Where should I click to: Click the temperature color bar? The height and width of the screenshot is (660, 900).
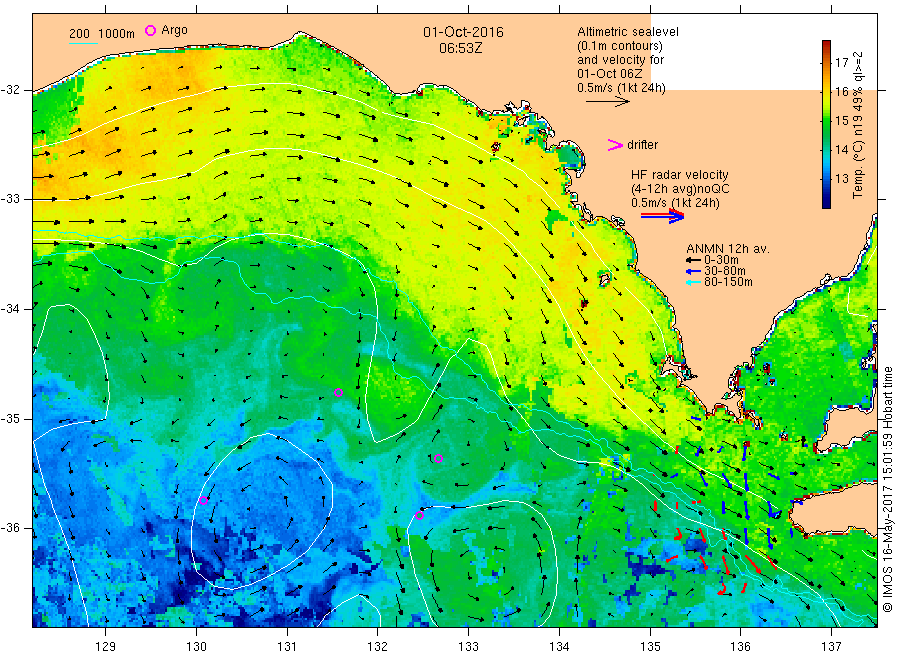point(827,124)
